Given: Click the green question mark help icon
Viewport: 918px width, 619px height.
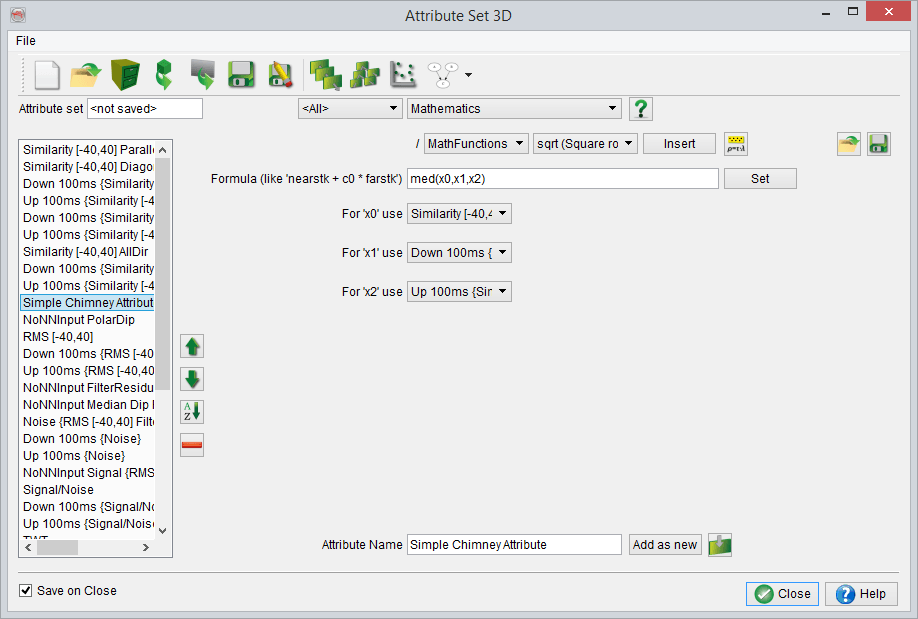Looking at the screenshot, I should [x=641, y=109].
